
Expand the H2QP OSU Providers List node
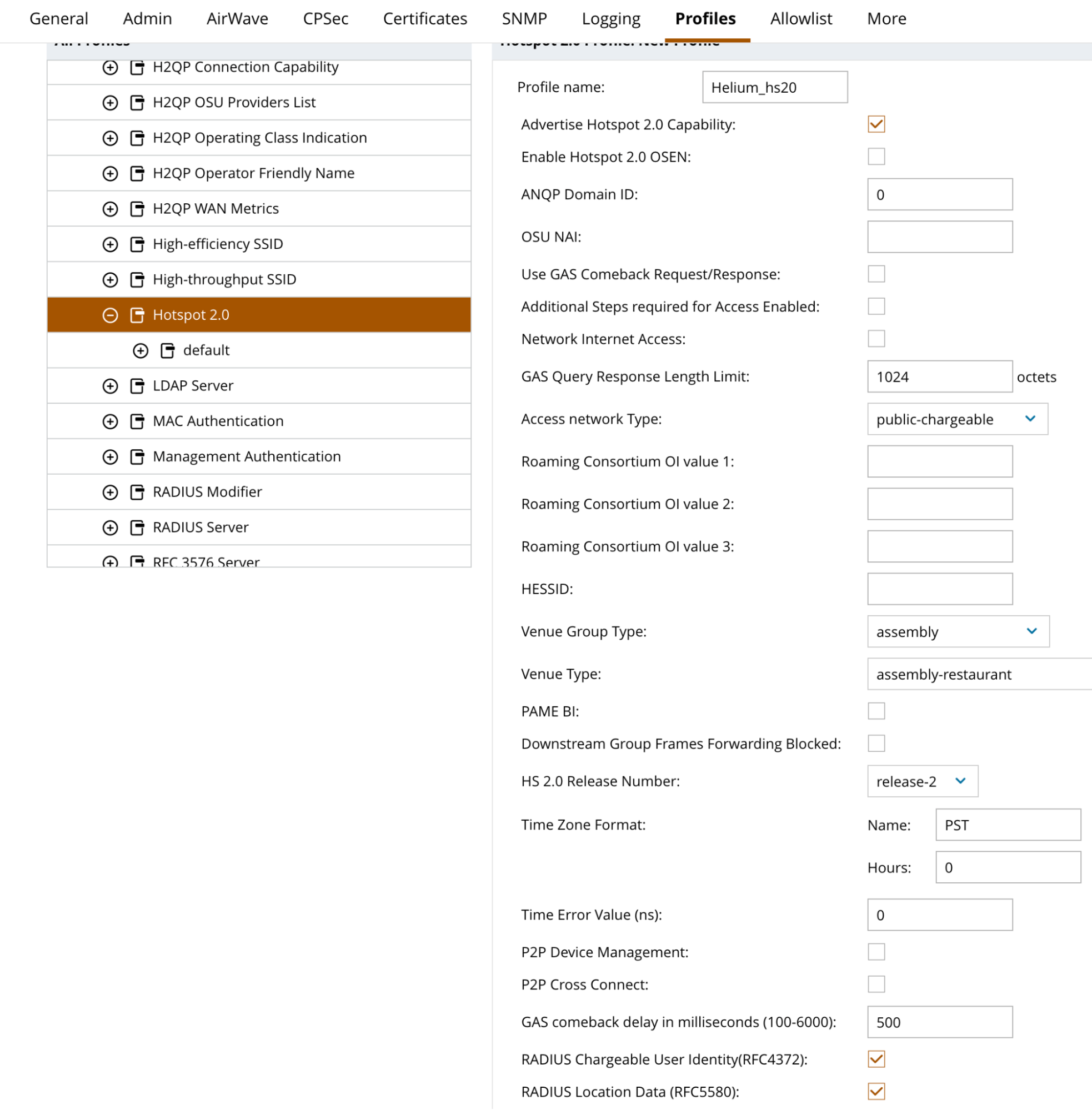tap(110, 103)
